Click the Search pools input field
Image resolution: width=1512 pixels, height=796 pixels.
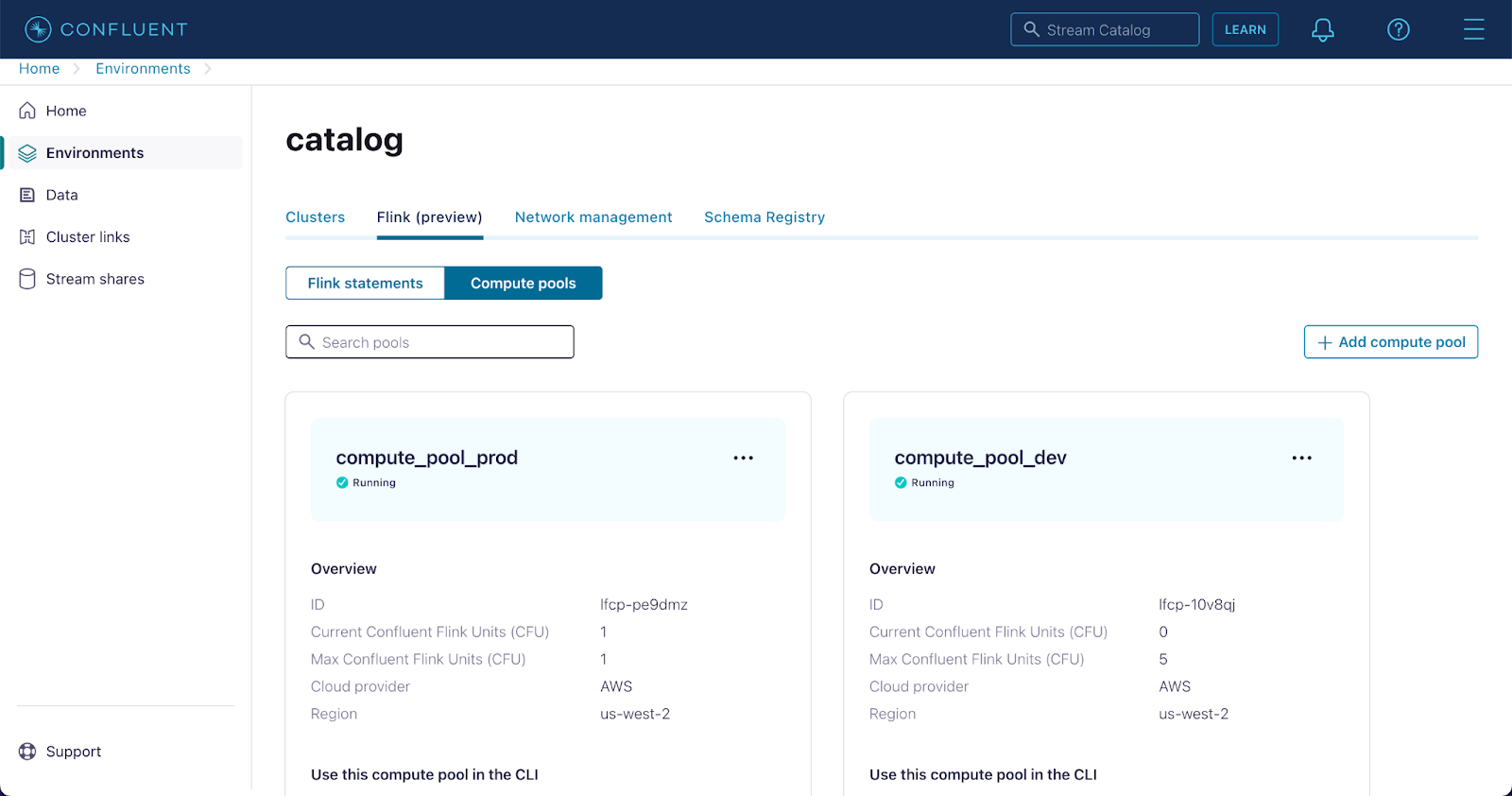(430, 342)
